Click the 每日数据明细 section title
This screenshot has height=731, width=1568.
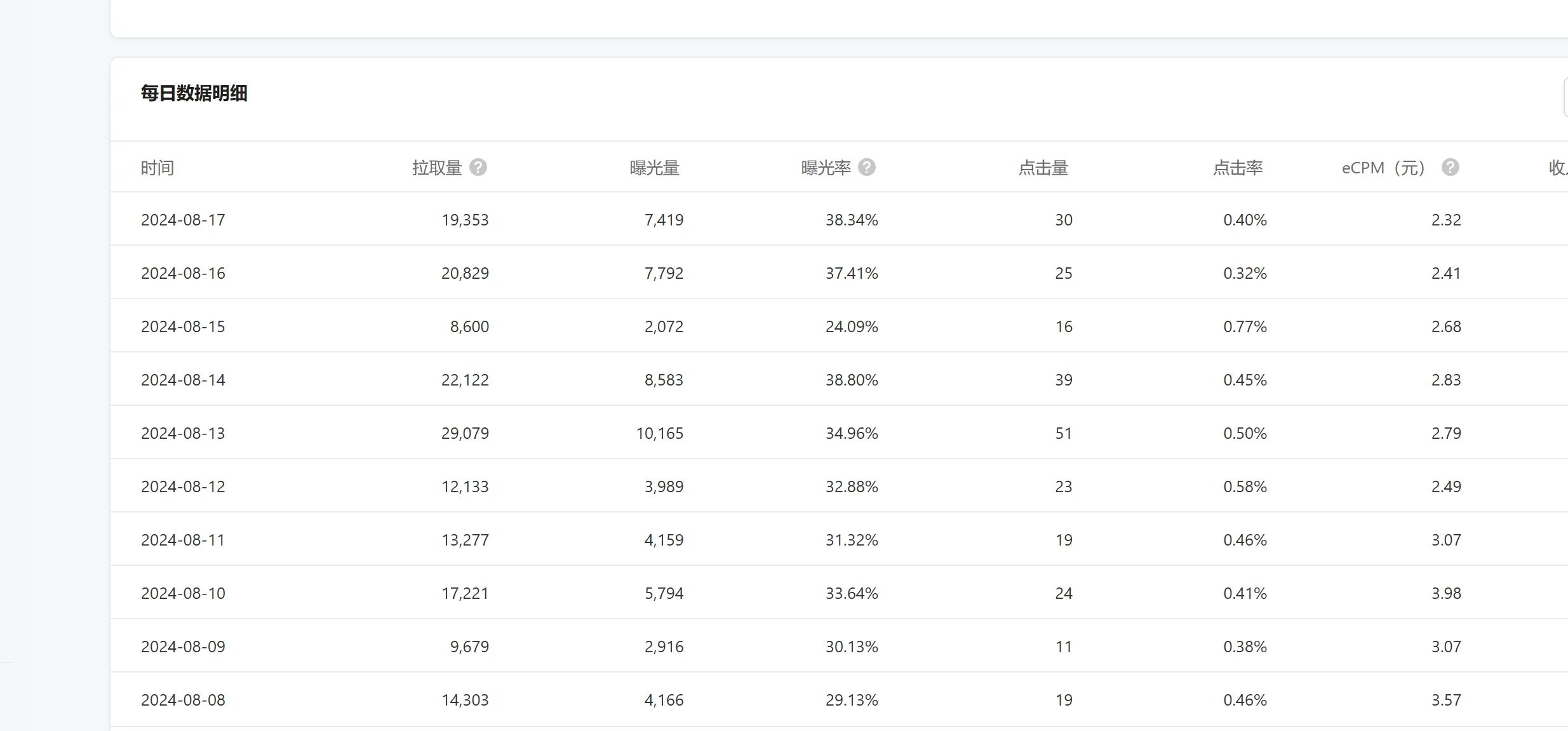[x=194, y=93]
